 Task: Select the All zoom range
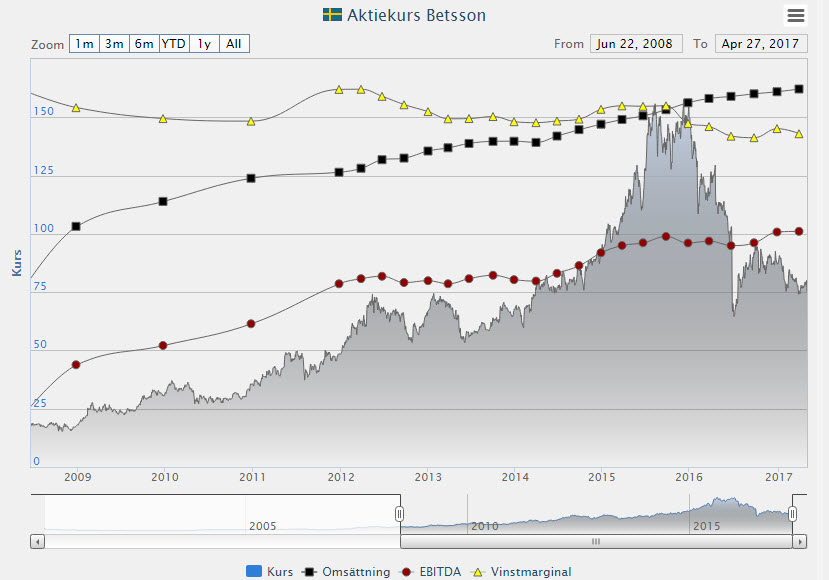pos(234,44)
